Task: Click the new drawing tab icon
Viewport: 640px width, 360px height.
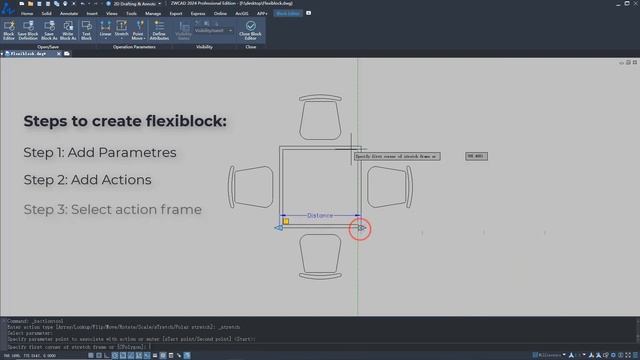Action: click(67, 53)
